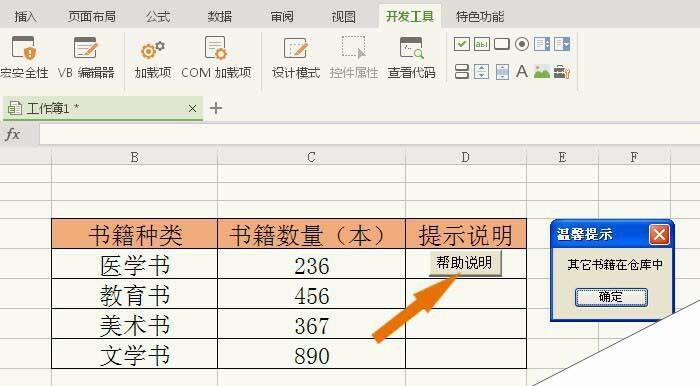Select the 书籍数量（本） header cell
The height and width of the screenshot is (386, 700).
[312, 233]
